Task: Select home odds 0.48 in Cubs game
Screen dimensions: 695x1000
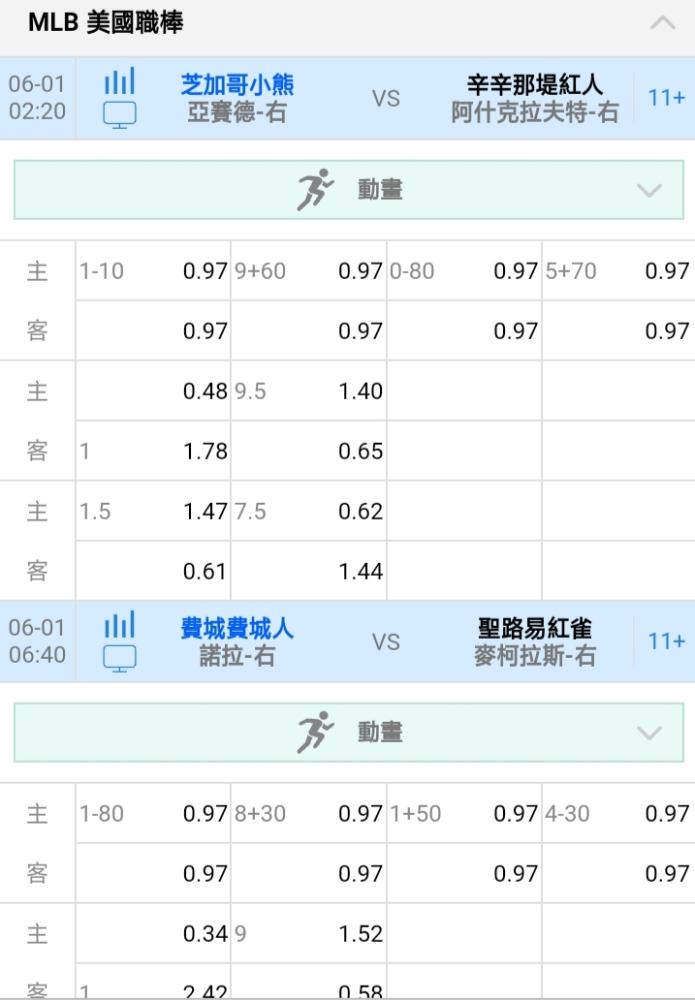Action: (153, 391)
